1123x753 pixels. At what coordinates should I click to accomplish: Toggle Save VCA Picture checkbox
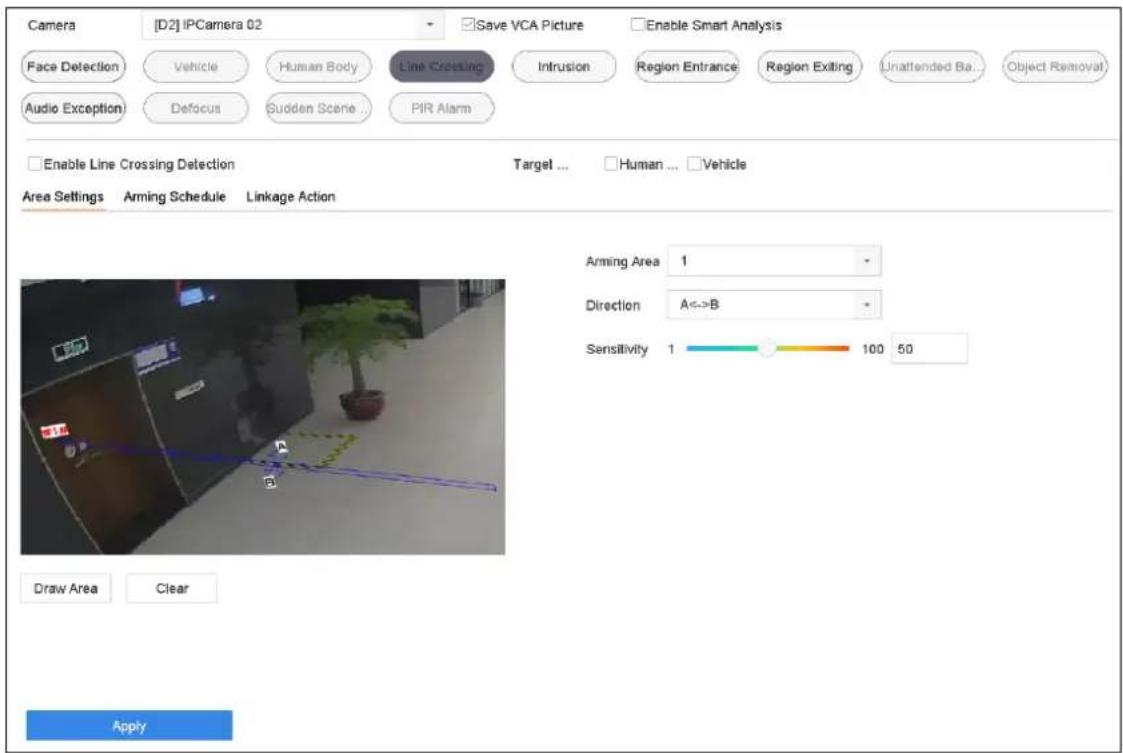coord(468,24)
